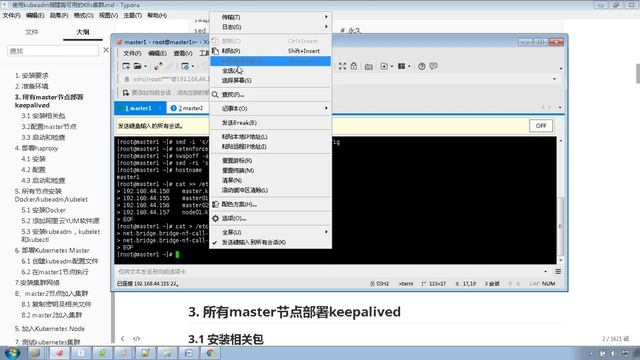640x360 pixels.
Task: Click the hamburger menu icon beside compose bar
Action: [558, 271]
